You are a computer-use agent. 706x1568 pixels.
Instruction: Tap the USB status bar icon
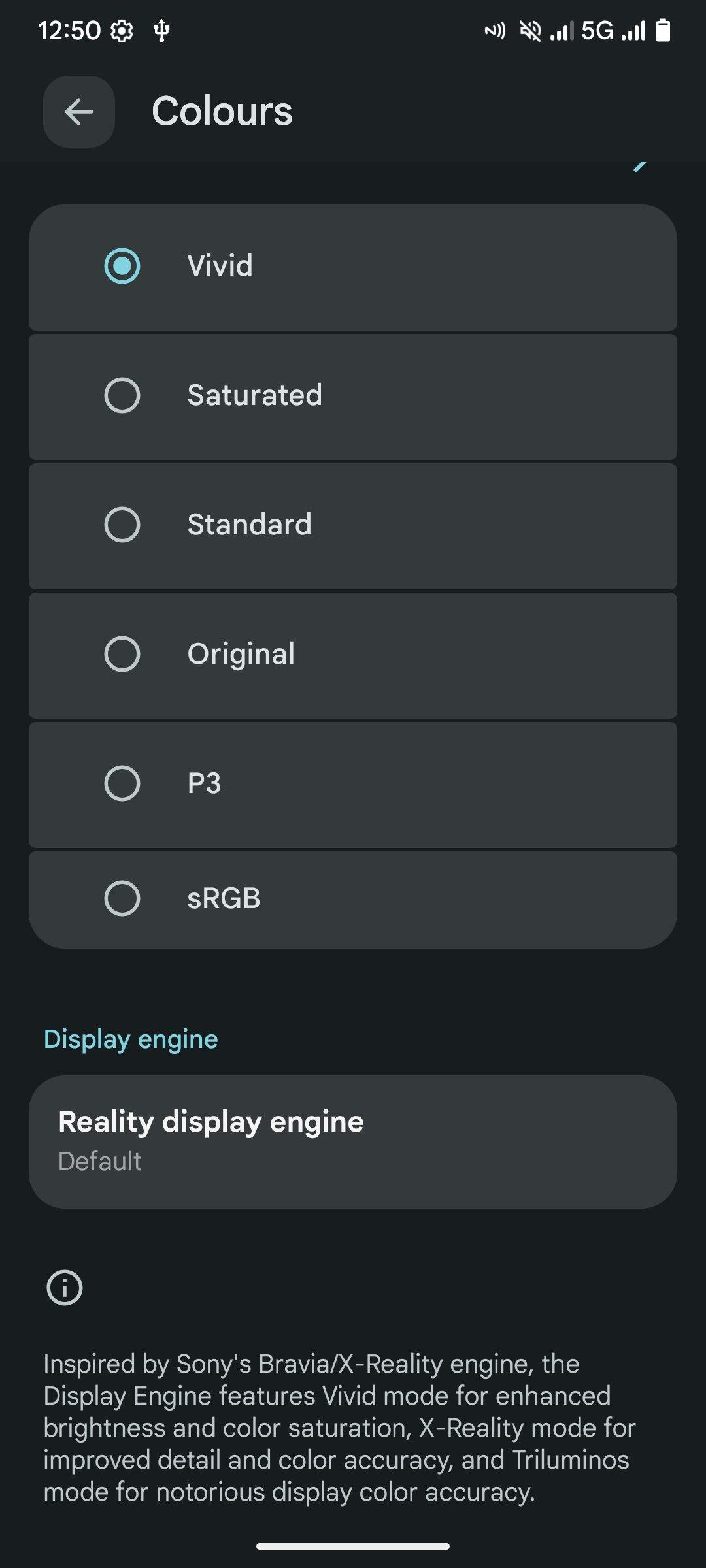point(161,31)
